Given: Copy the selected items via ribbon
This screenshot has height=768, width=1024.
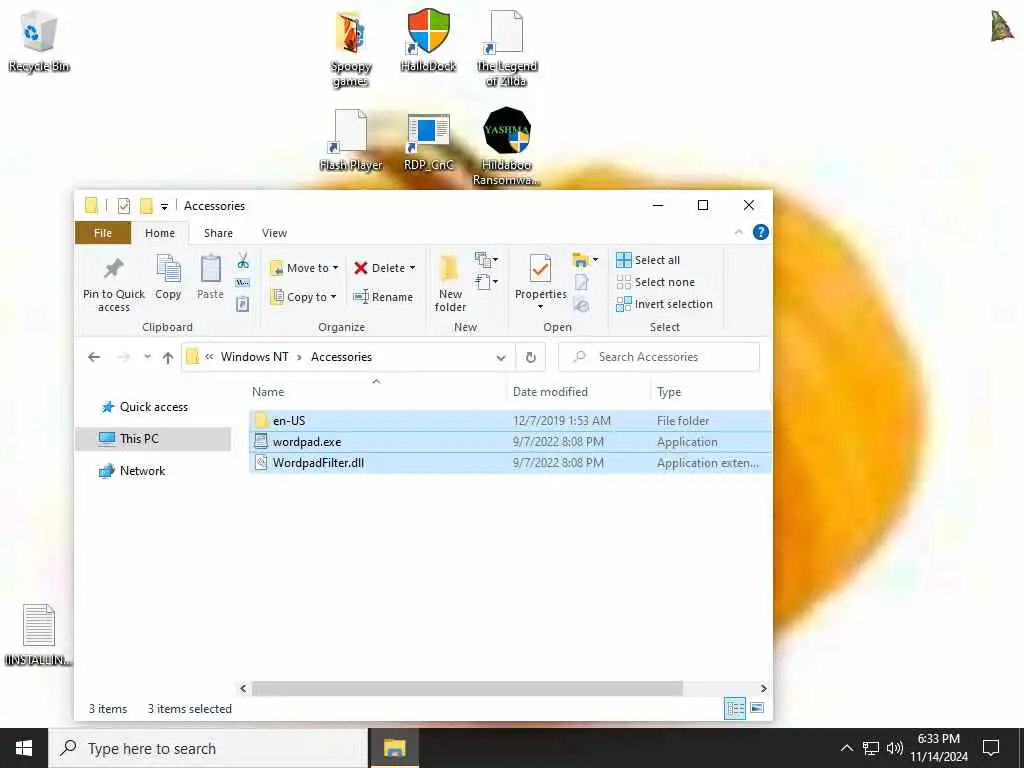Looking at the screenshot, I should (x=168, y=277).
